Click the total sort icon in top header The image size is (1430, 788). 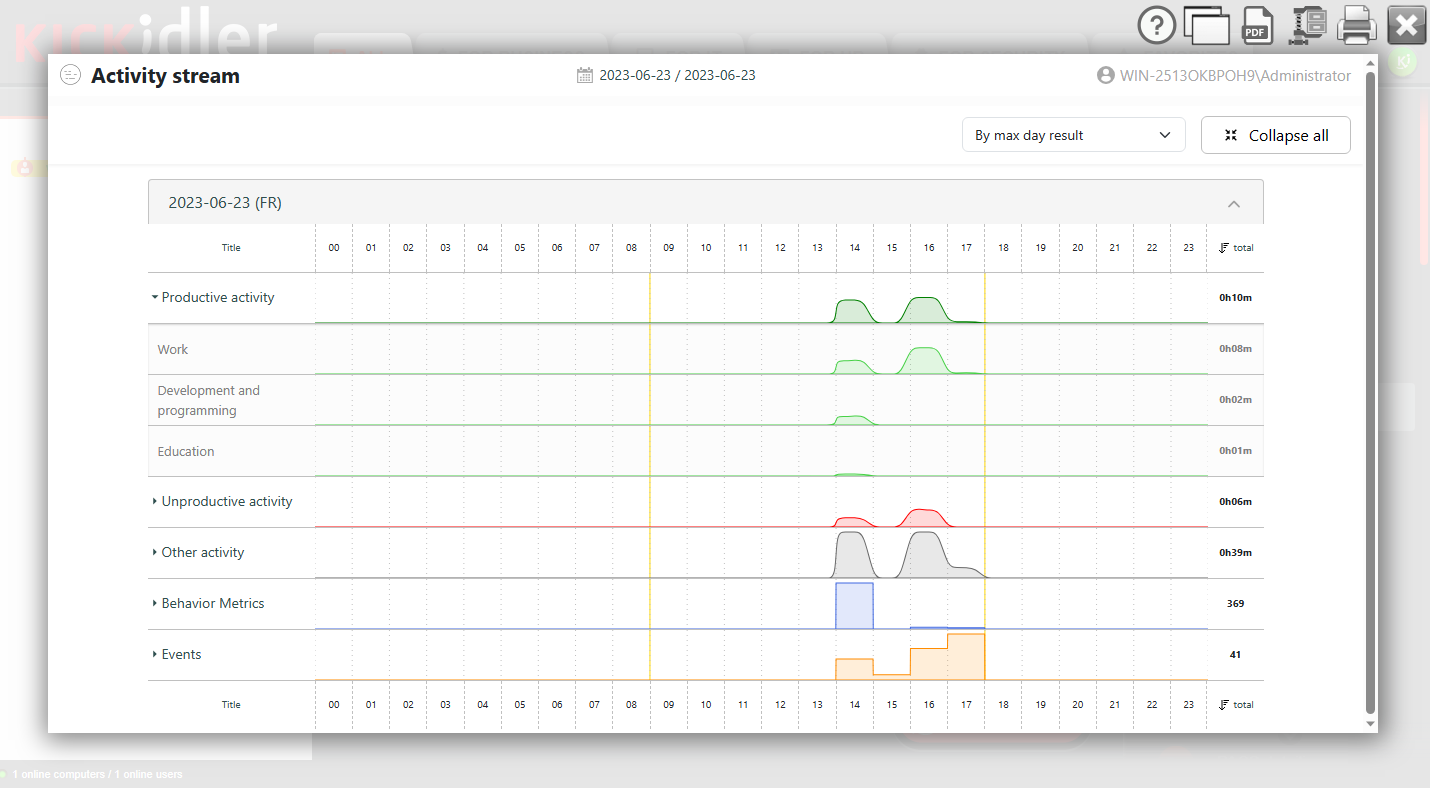click(x=1224, y=248)
